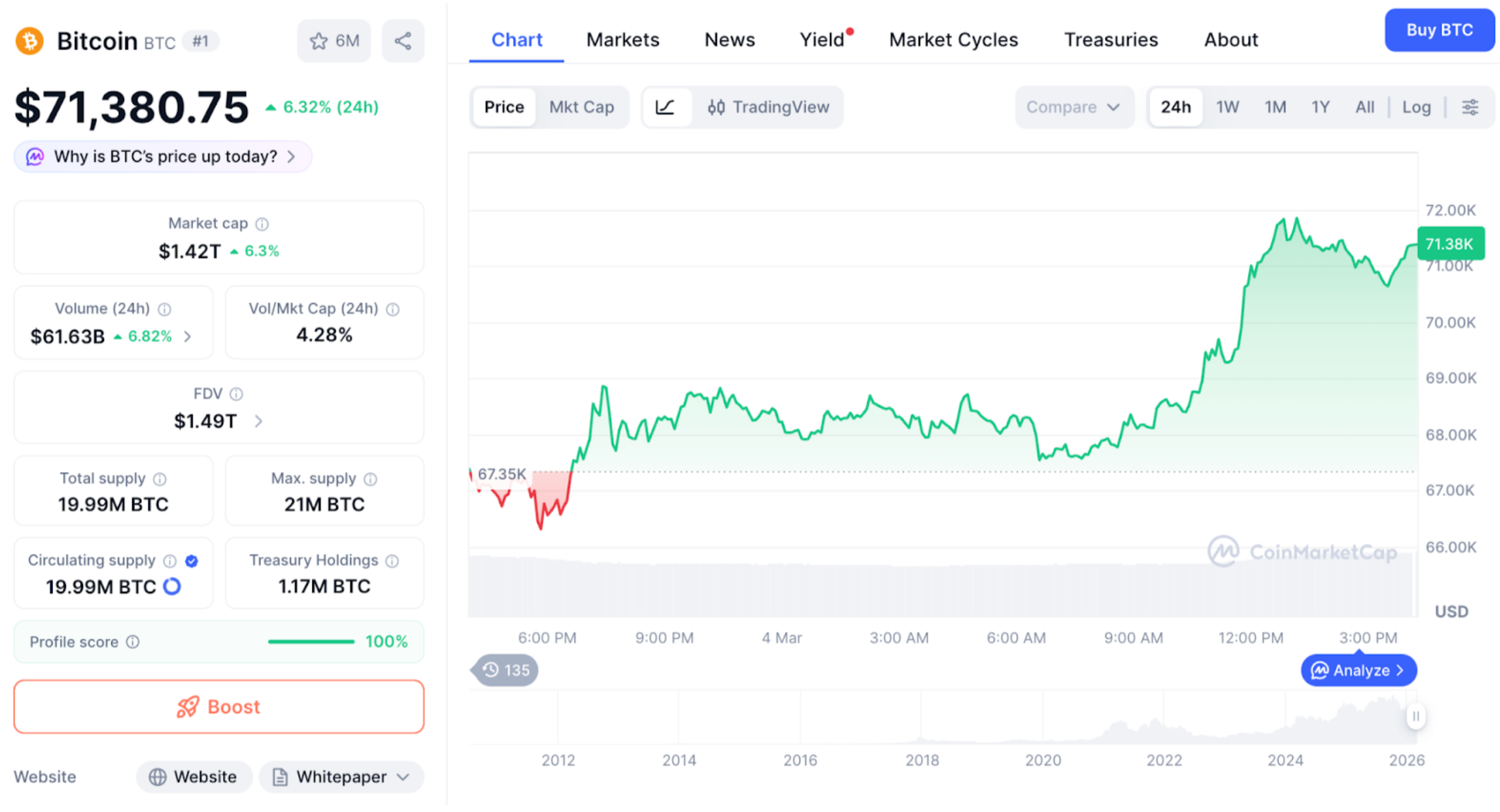1500x812 pixels.
Task: Click the line chart view icon
Action: point(665,107)
